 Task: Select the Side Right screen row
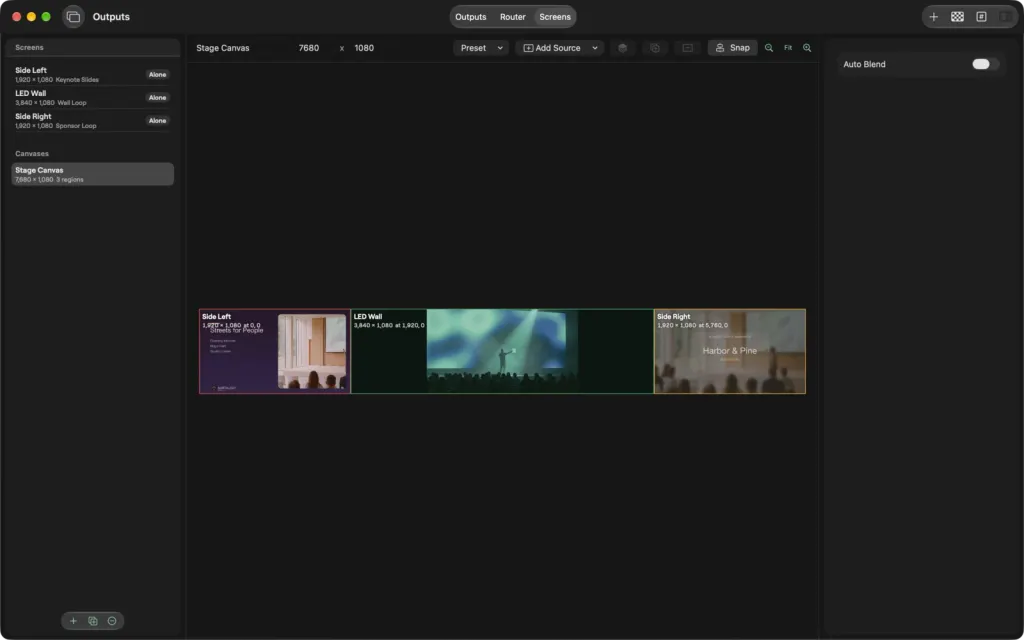click(x=92, y=120)
